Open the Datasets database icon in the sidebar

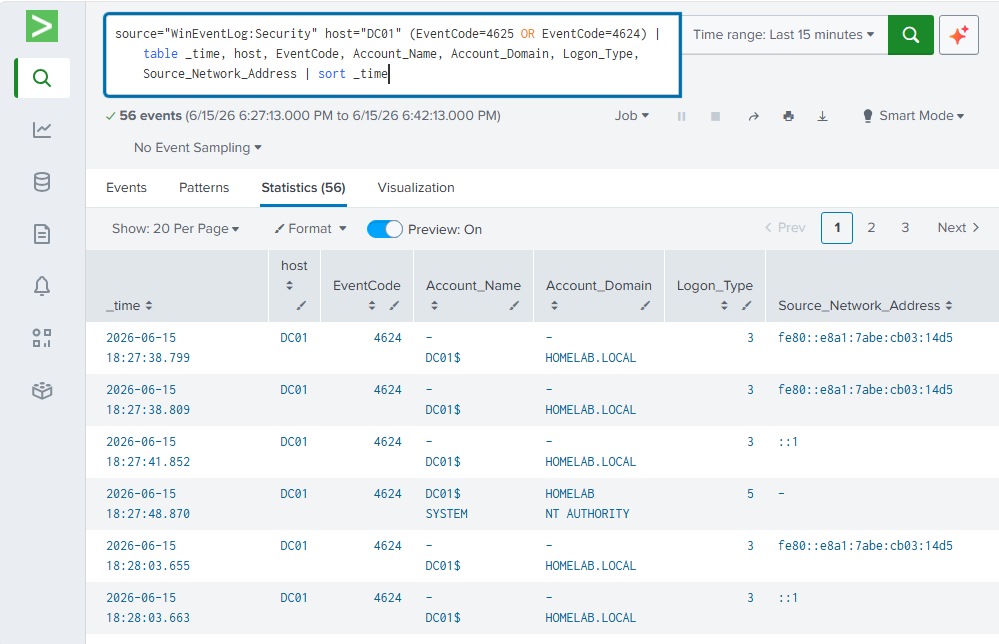42,182
